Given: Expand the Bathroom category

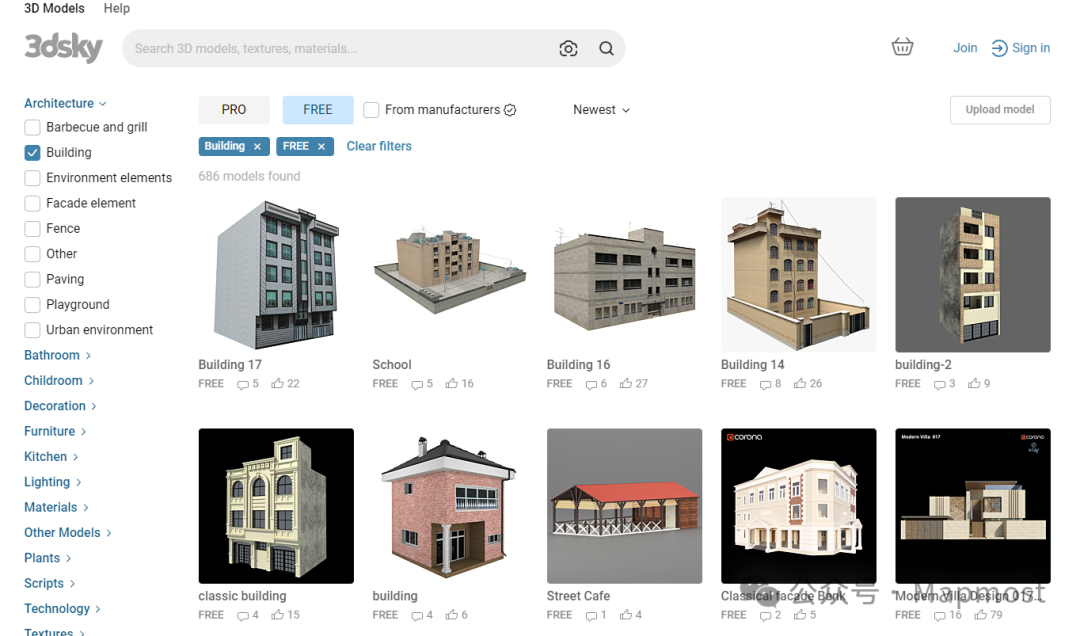Looking at the screenshot, I should pyautogui.click(x=58, y=356).
